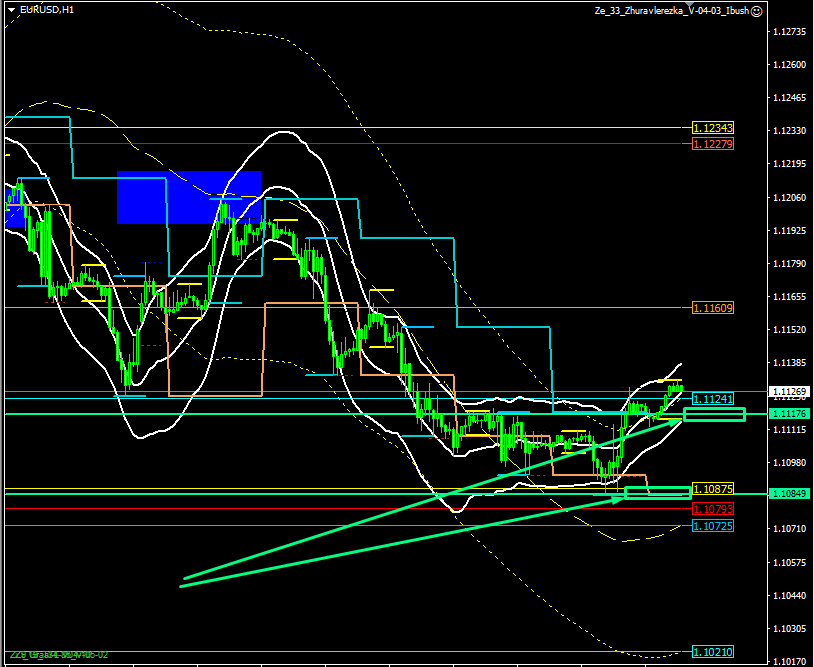814x667 pixels.
Task: Select the solid blue rectangle zone
Action: pos(188,197)
